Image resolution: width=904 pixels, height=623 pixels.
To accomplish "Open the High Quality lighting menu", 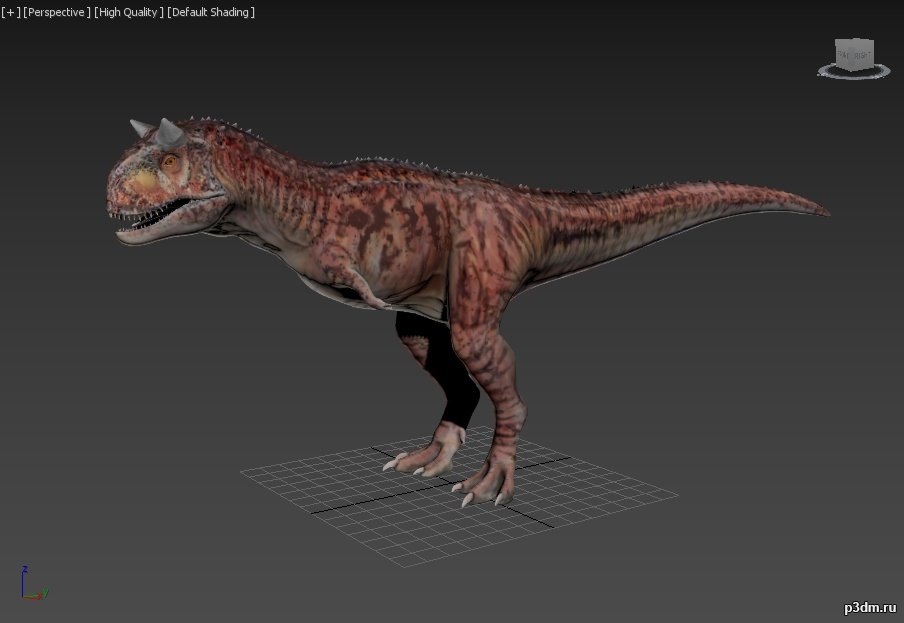I will (x=128, y=12).
